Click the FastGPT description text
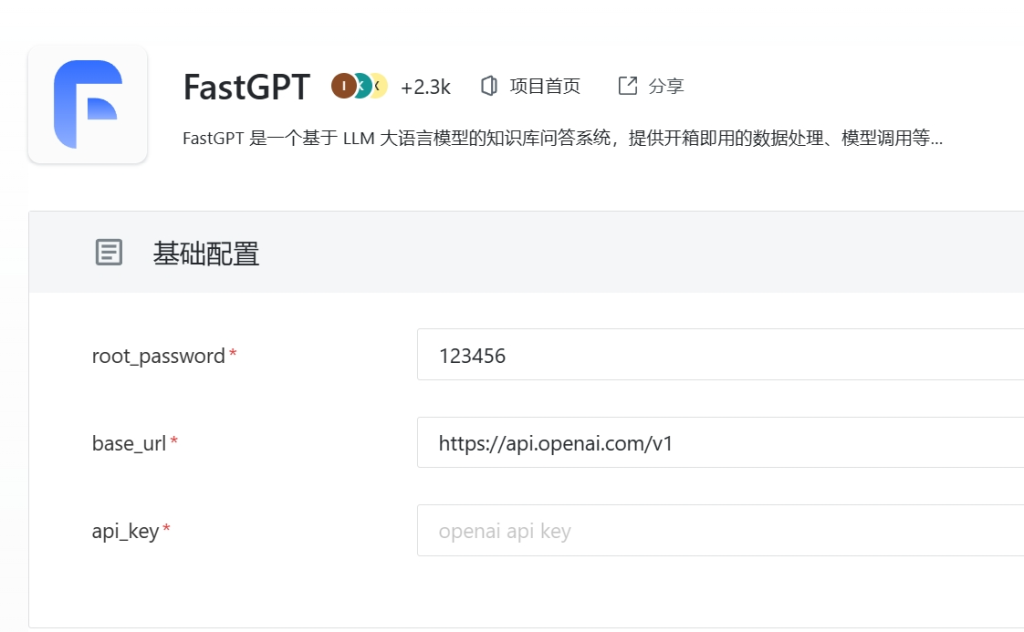 (562, 138)
